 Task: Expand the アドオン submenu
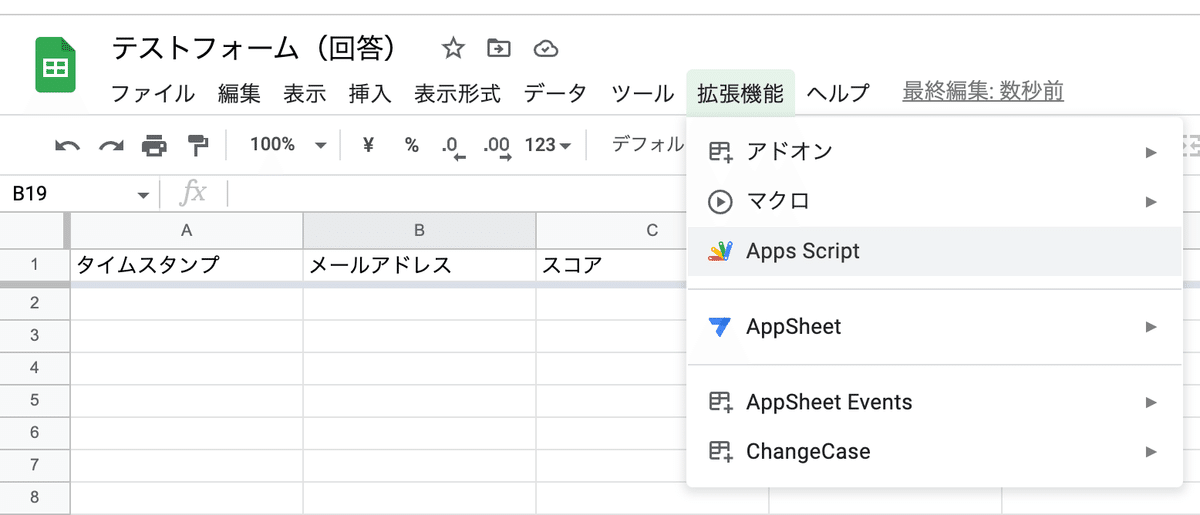point(934,152)
